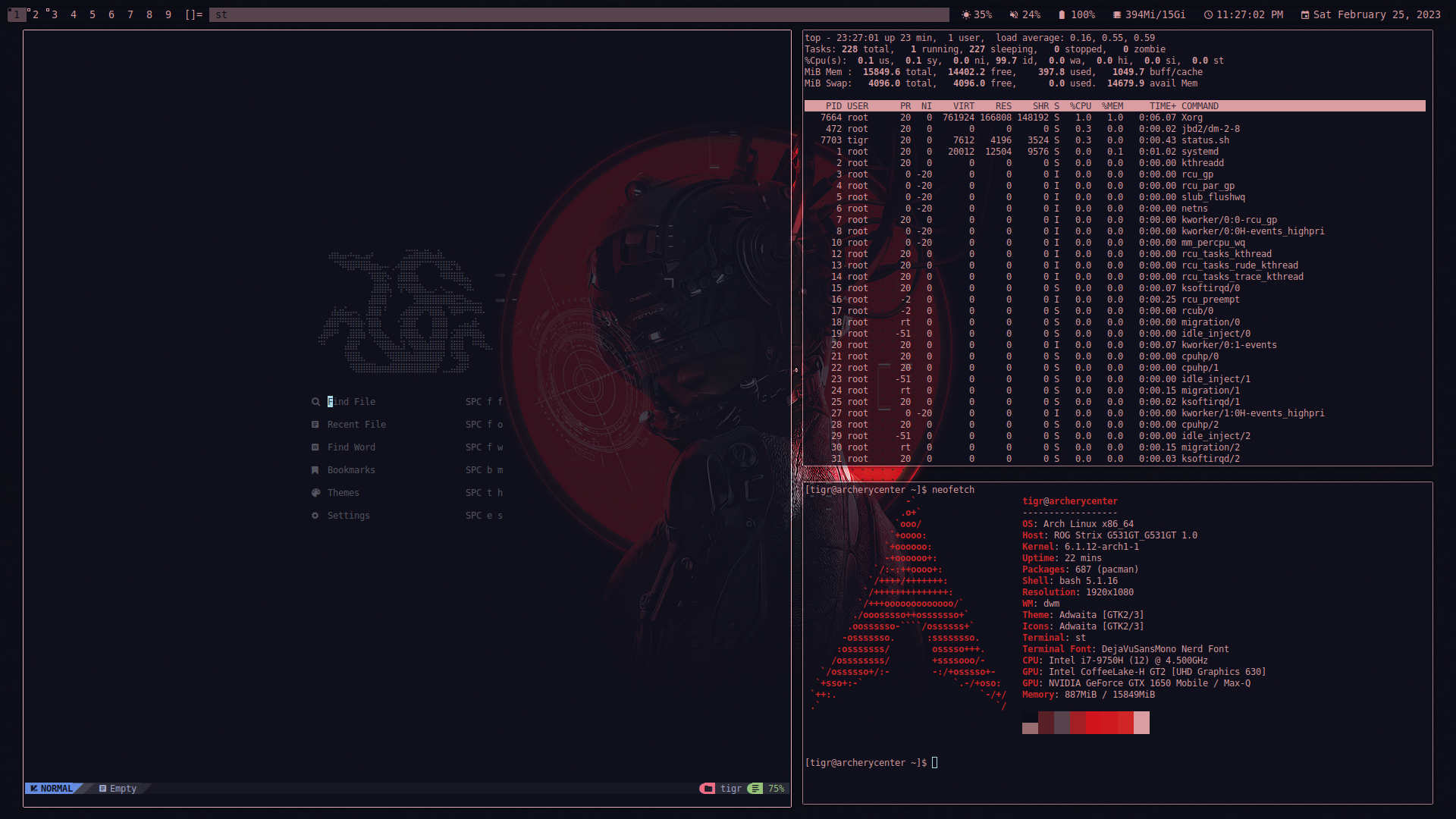The height and width of the screenshot is (819, 1456).
Task: Click the folder icon beside tigr in statusline
Action: coord(708,789)
